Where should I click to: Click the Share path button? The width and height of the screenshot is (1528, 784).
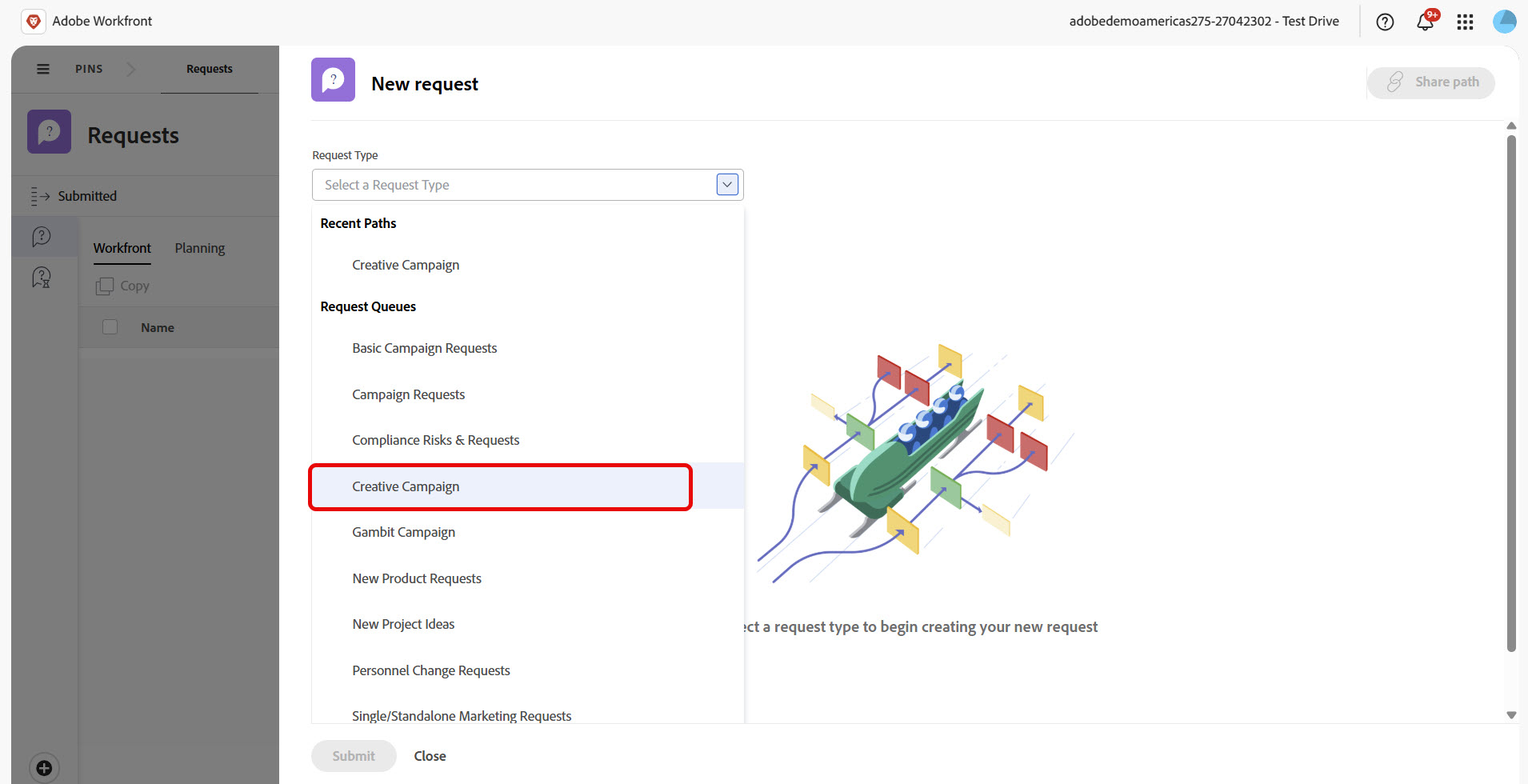(x=1430, y=82)
